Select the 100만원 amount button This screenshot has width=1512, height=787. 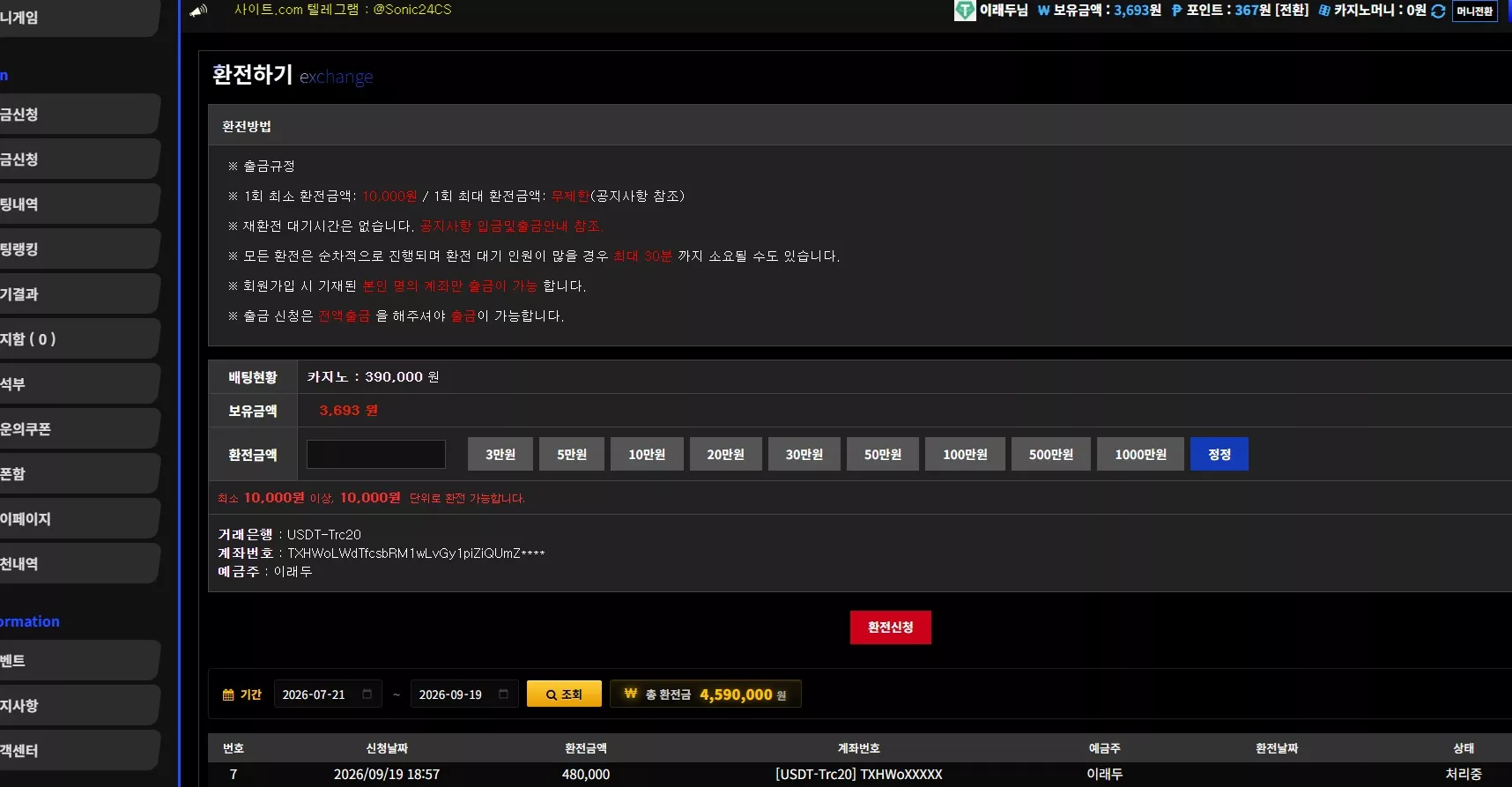tap(965, 454)
